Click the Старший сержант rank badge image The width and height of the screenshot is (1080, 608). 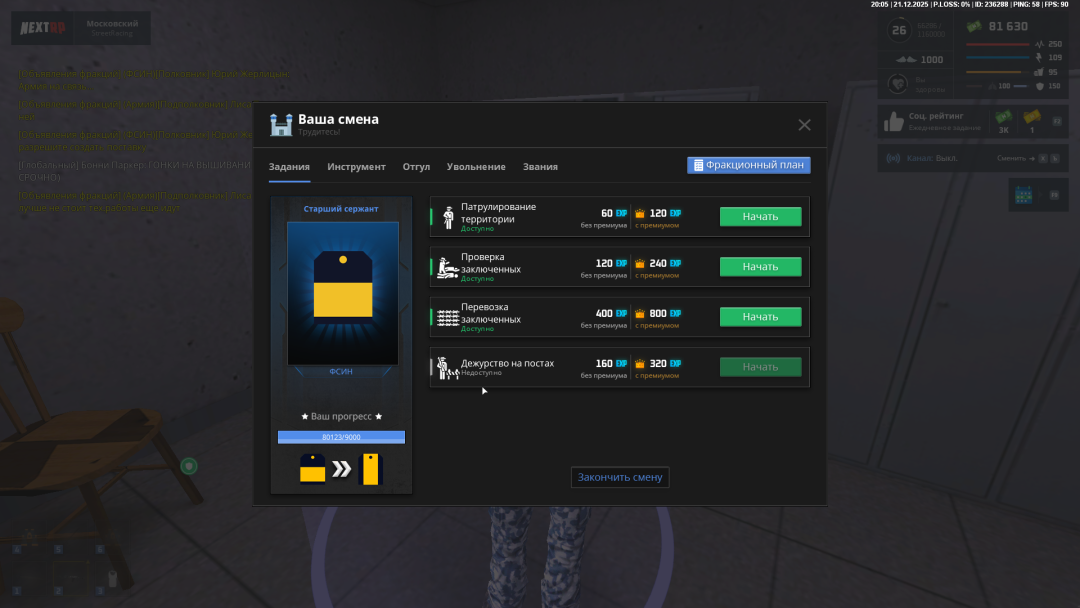pos(341,294)
